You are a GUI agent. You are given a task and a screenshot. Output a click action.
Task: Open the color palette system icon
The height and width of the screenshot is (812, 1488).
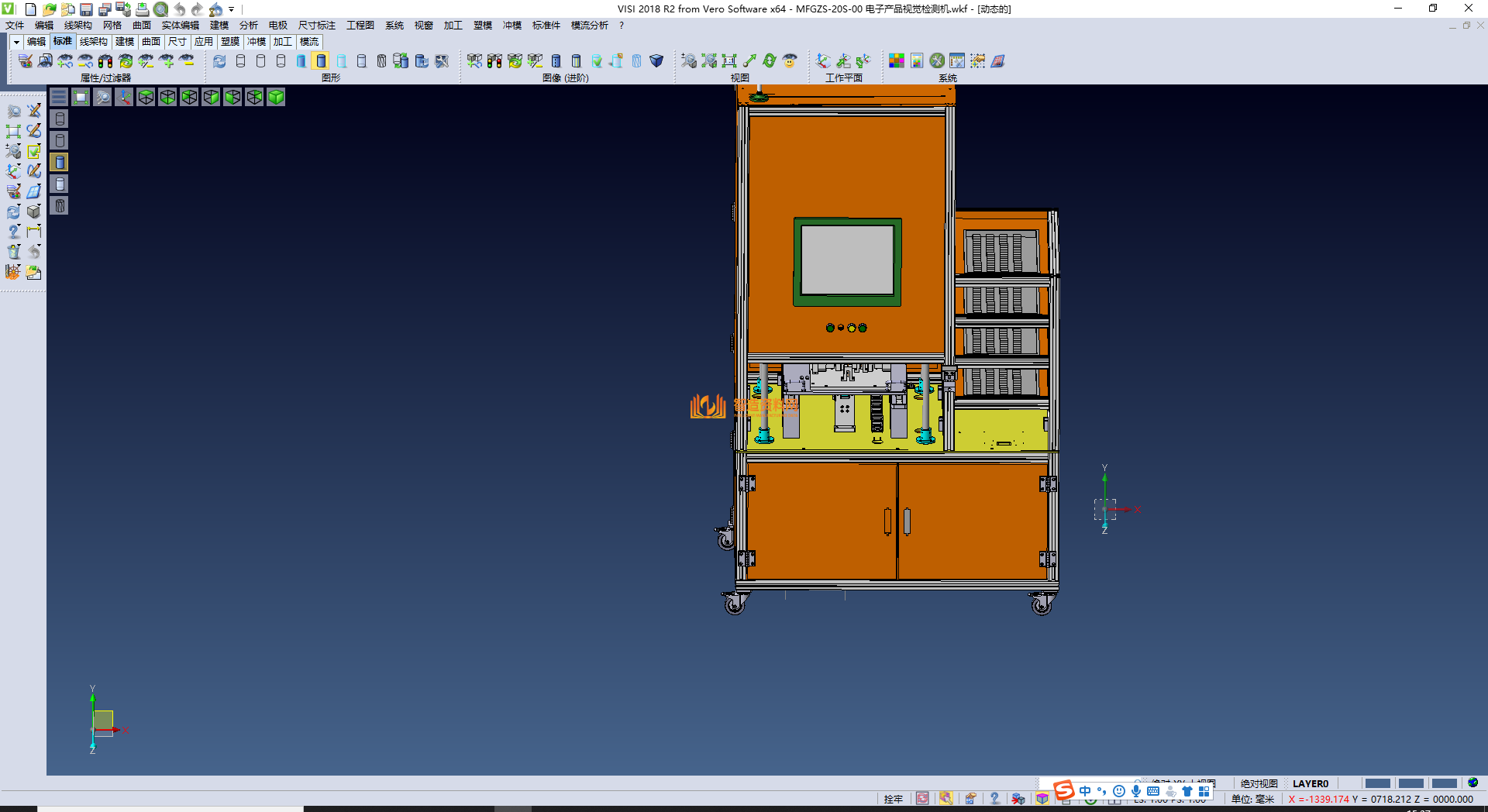click(x=896, y=60)
